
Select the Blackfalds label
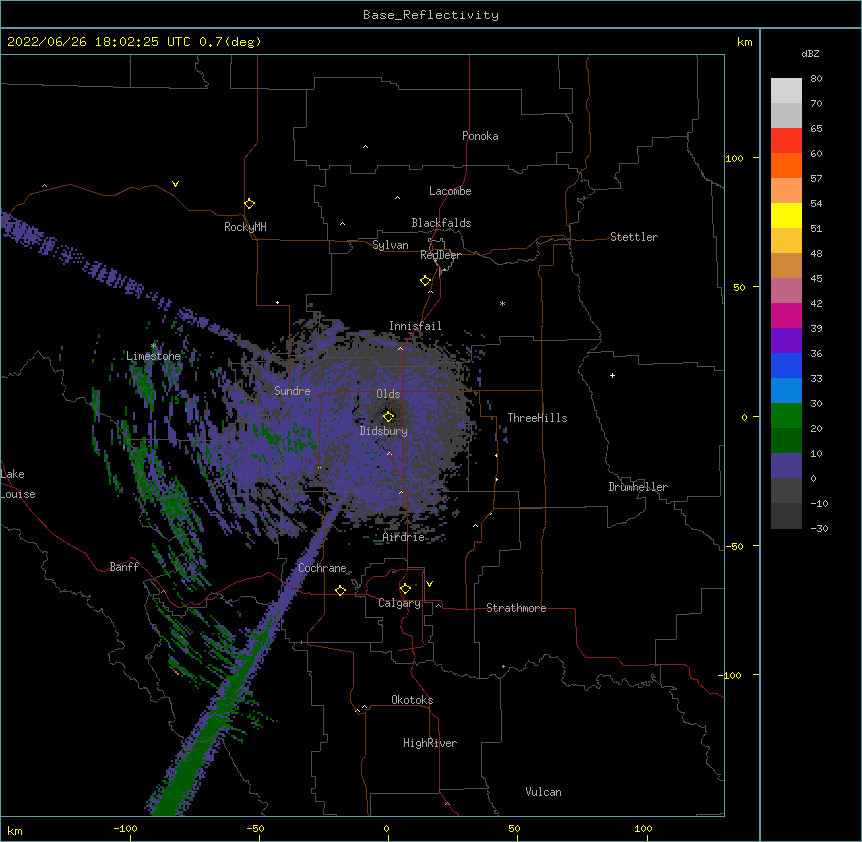[x=441, y=223]
